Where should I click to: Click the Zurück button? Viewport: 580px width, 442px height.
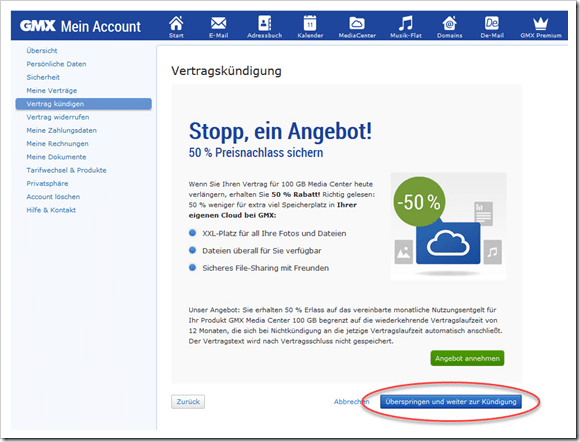(188, 402)
